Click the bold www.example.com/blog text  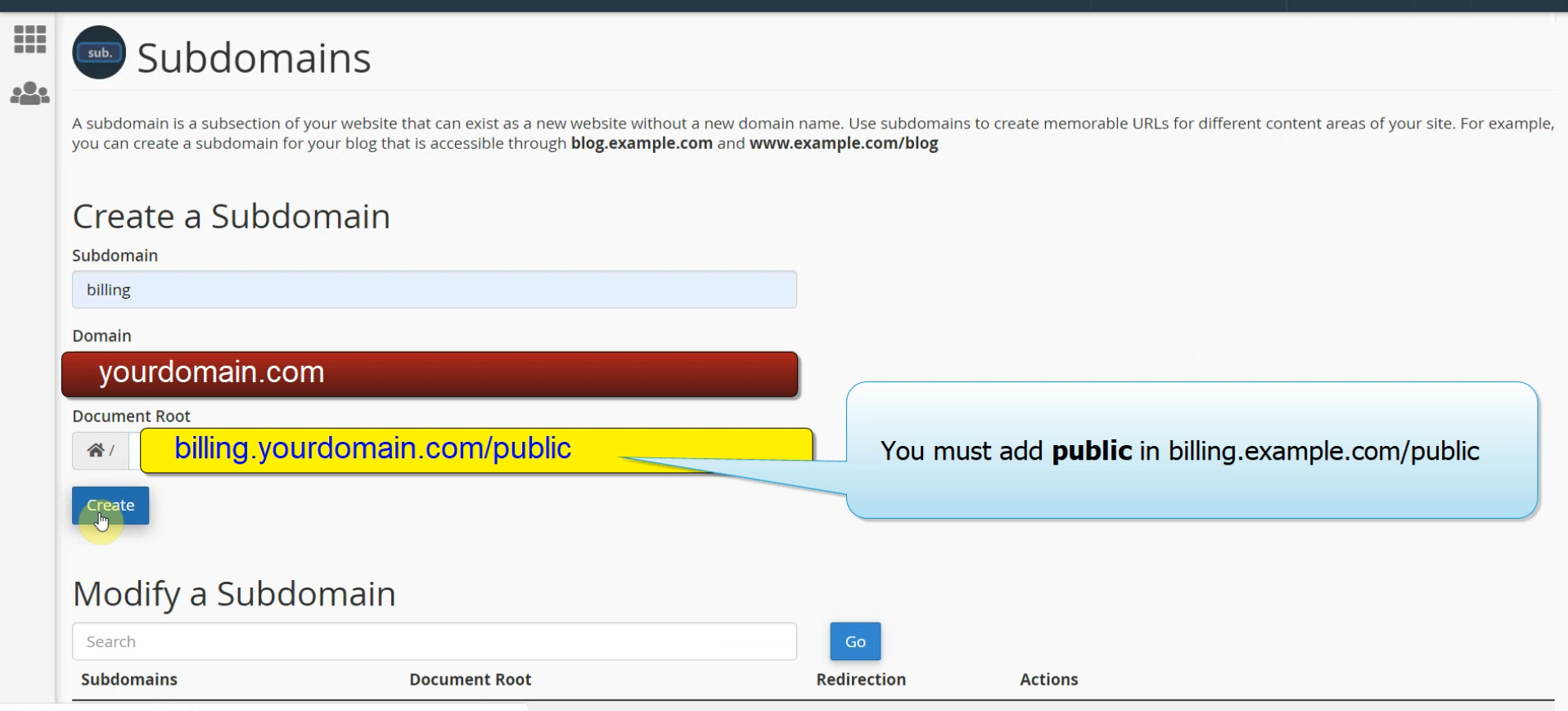coord(844,143)
